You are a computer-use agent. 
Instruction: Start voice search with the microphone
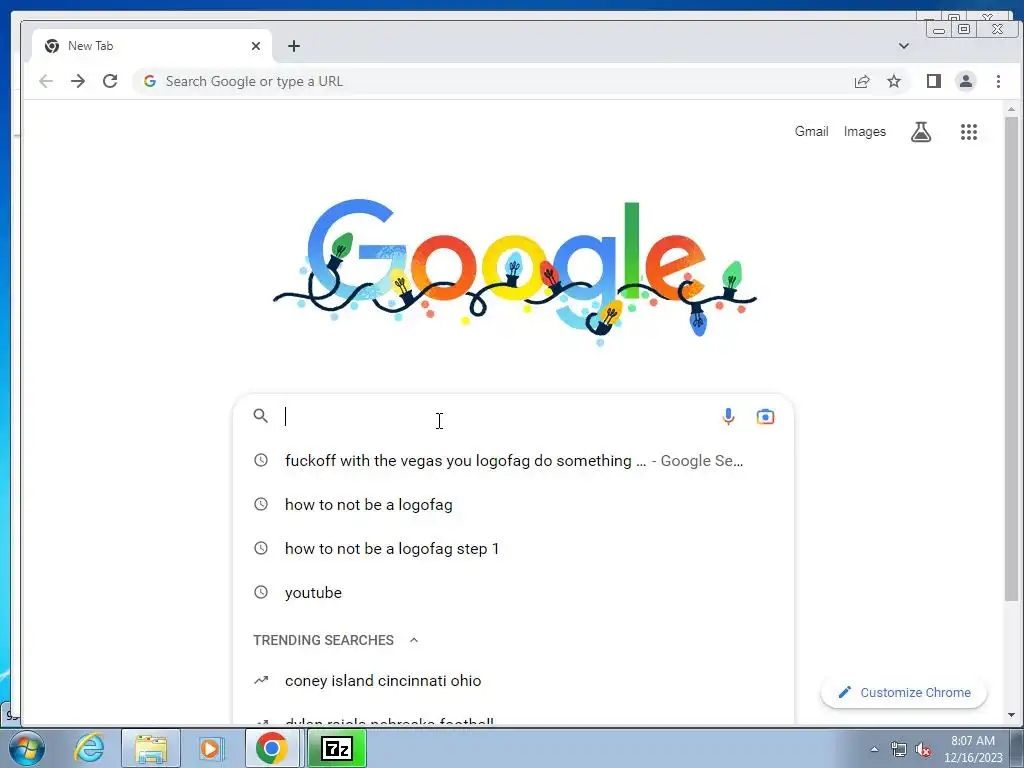point(728,417)
